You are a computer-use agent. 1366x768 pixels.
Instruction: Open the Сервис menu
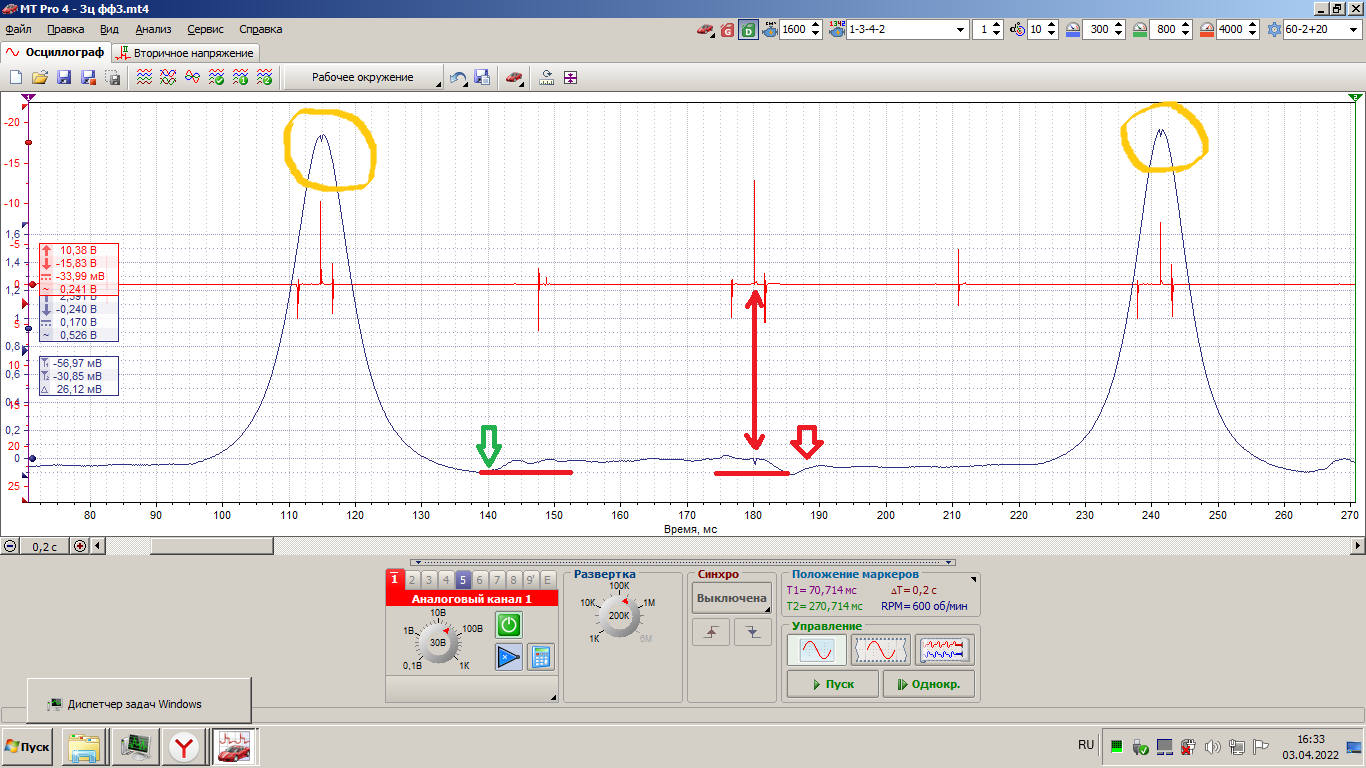point(205,29)
